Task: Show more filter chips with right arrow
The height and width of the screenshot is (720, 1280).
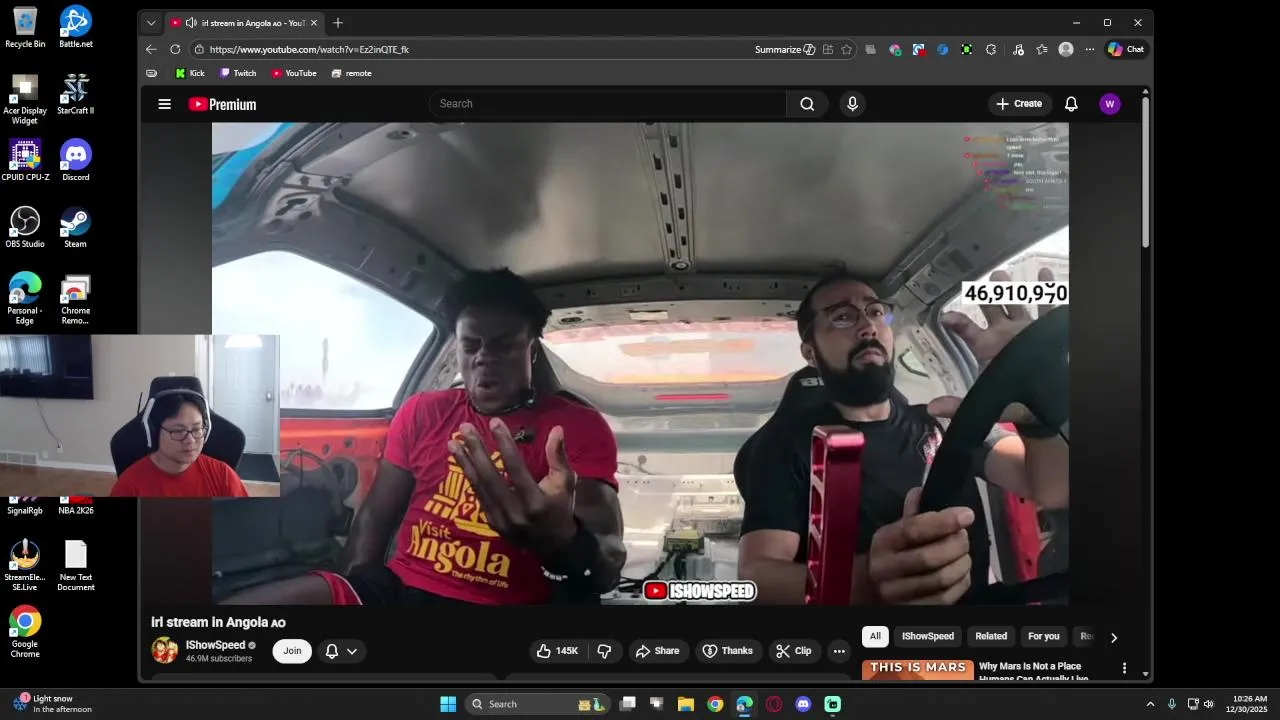Action: (1114, 637)
